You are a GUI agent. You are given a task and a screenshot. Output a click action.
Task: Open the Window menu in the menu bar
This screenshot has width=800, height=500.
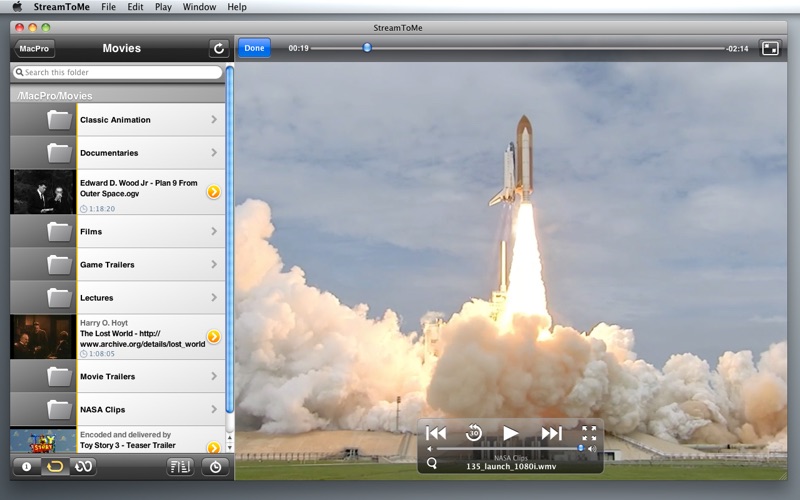click(199, 7)
